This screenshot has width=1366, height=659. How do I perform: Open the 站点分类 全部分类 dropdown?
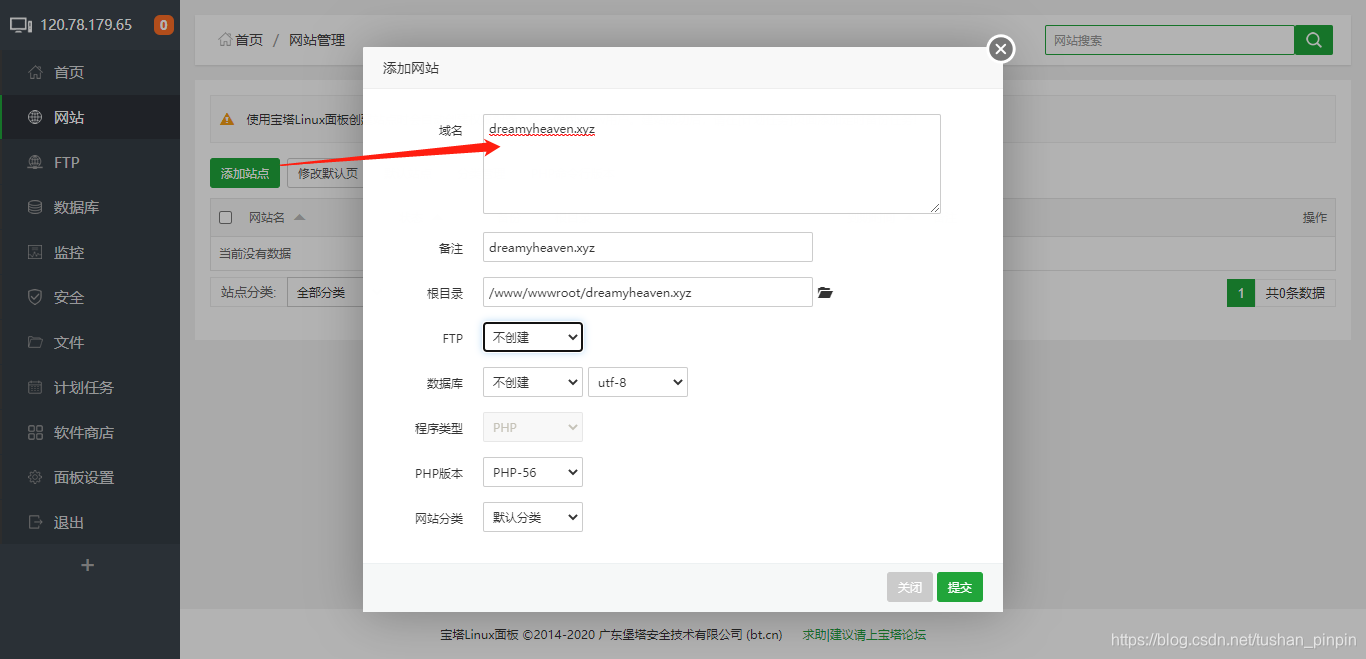tap(325, 293)
